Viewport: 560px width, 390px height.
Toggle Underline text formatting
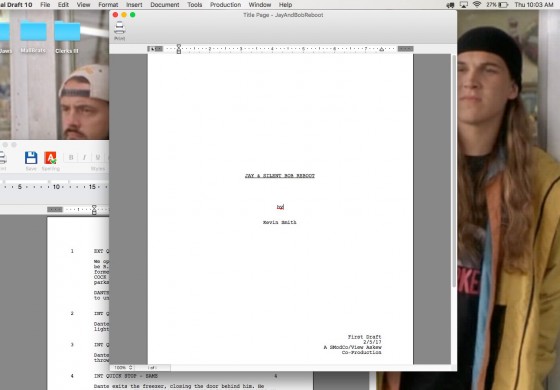[x=98, y=158]
